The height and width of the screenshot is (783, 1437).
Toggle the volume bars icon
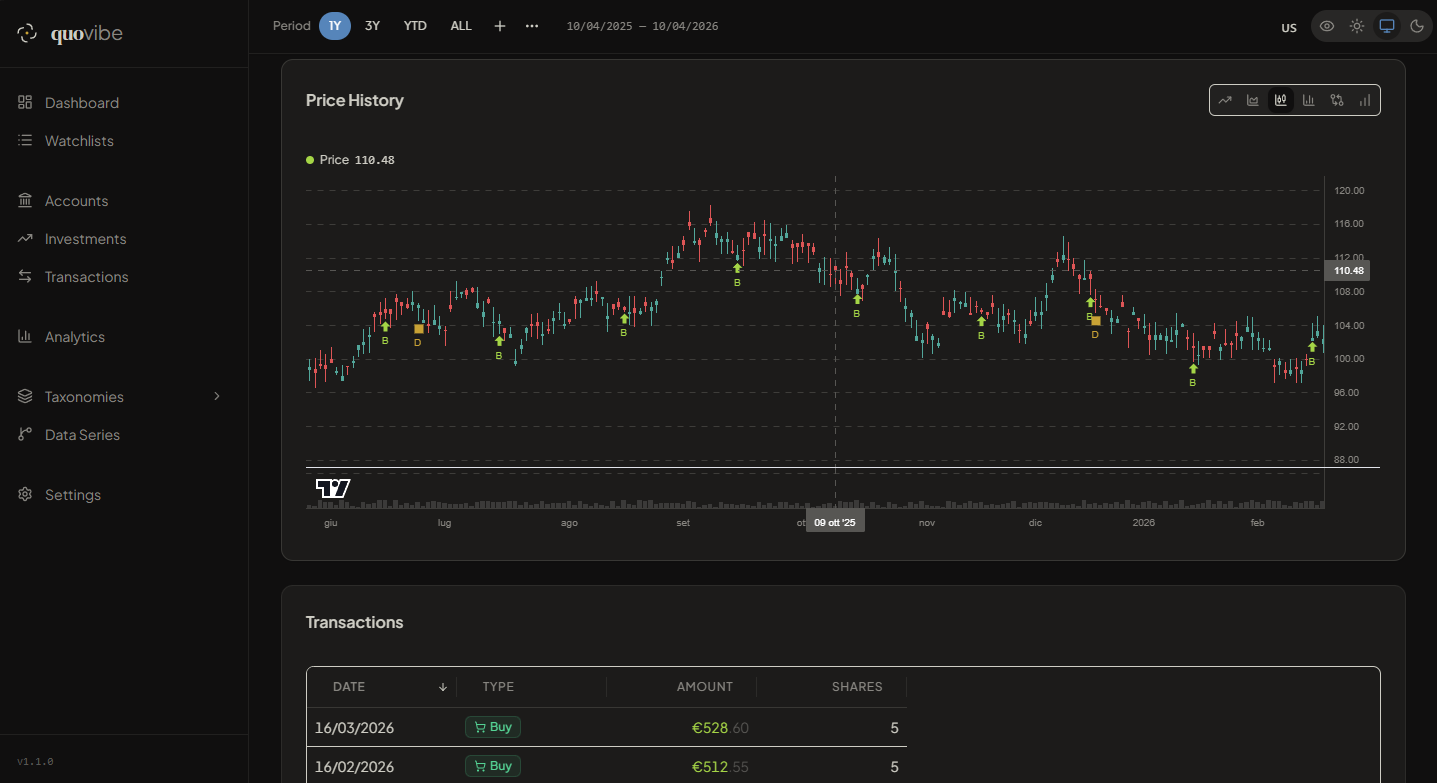[x=1365, y=100]
